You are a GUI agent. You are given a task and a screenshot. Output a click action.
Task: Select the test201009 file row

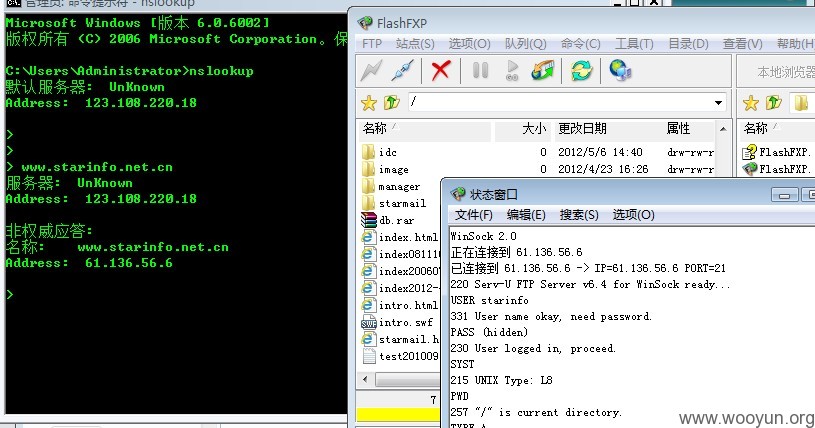coord(400,356)
